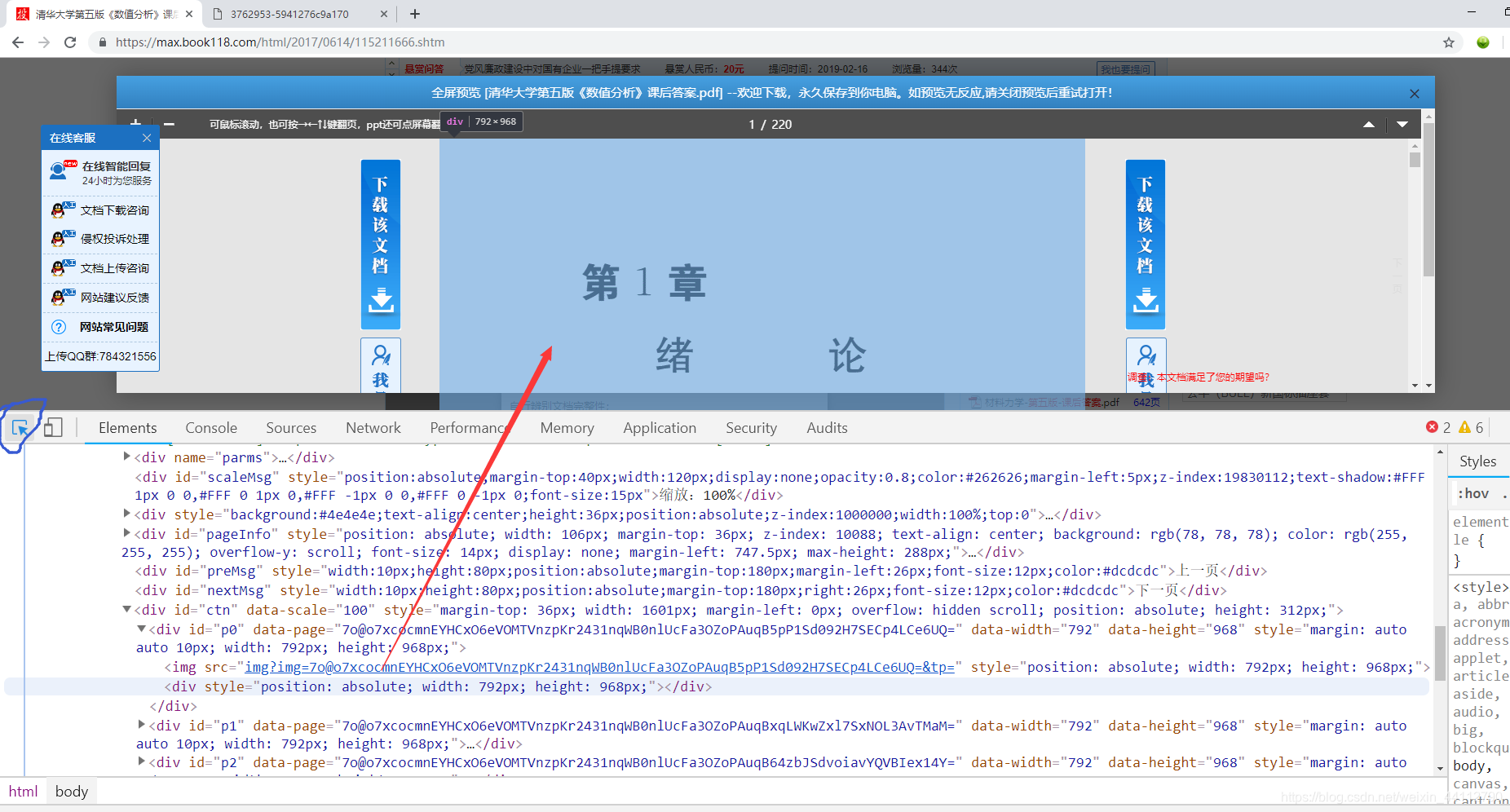Close the full-screen preview banner with X
This screenshot has width=1510, height=812.
(1415, 94)
